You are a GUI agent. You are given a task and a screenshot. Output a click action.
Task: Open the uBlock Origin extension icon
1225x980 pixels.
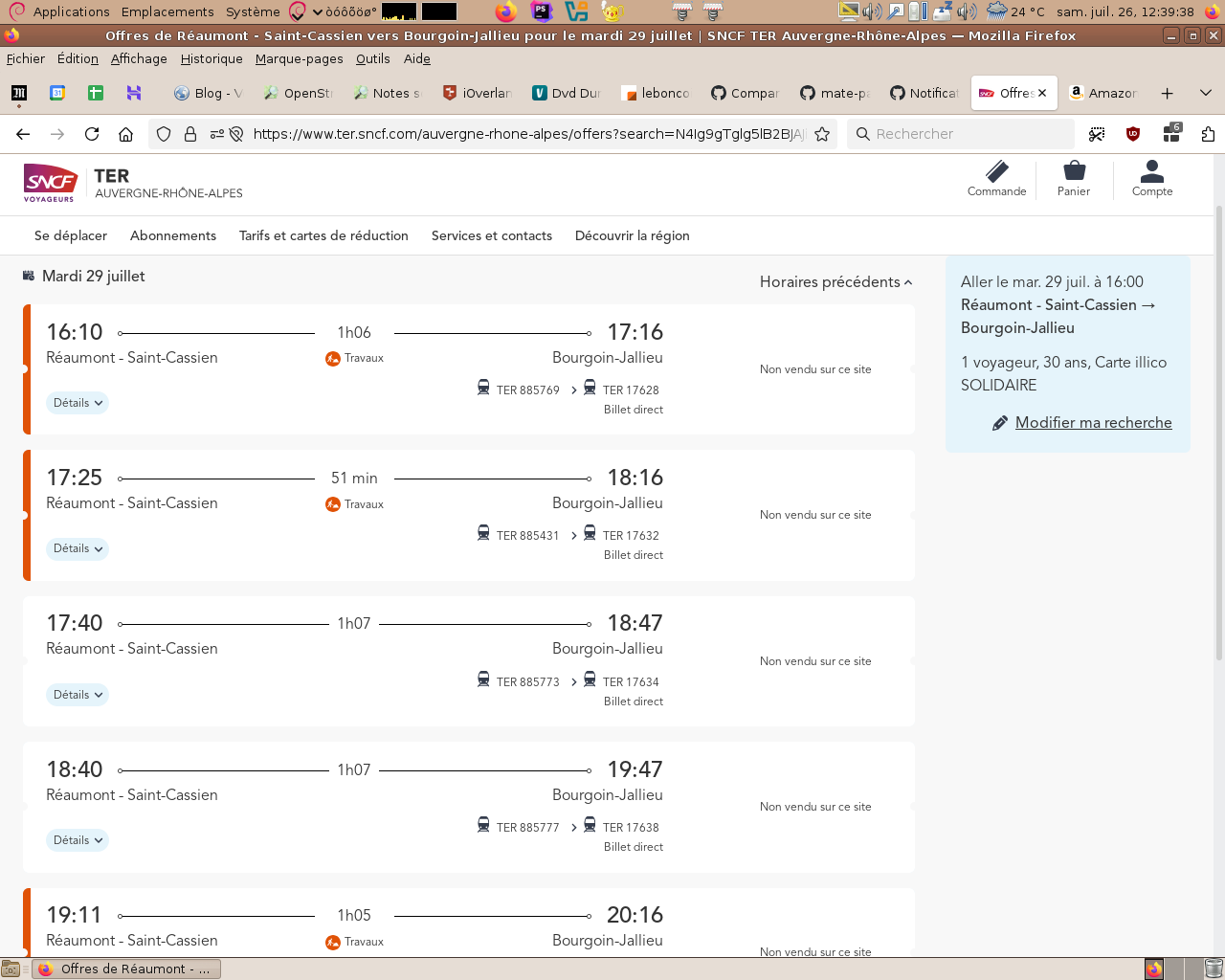click(1133, 134)
